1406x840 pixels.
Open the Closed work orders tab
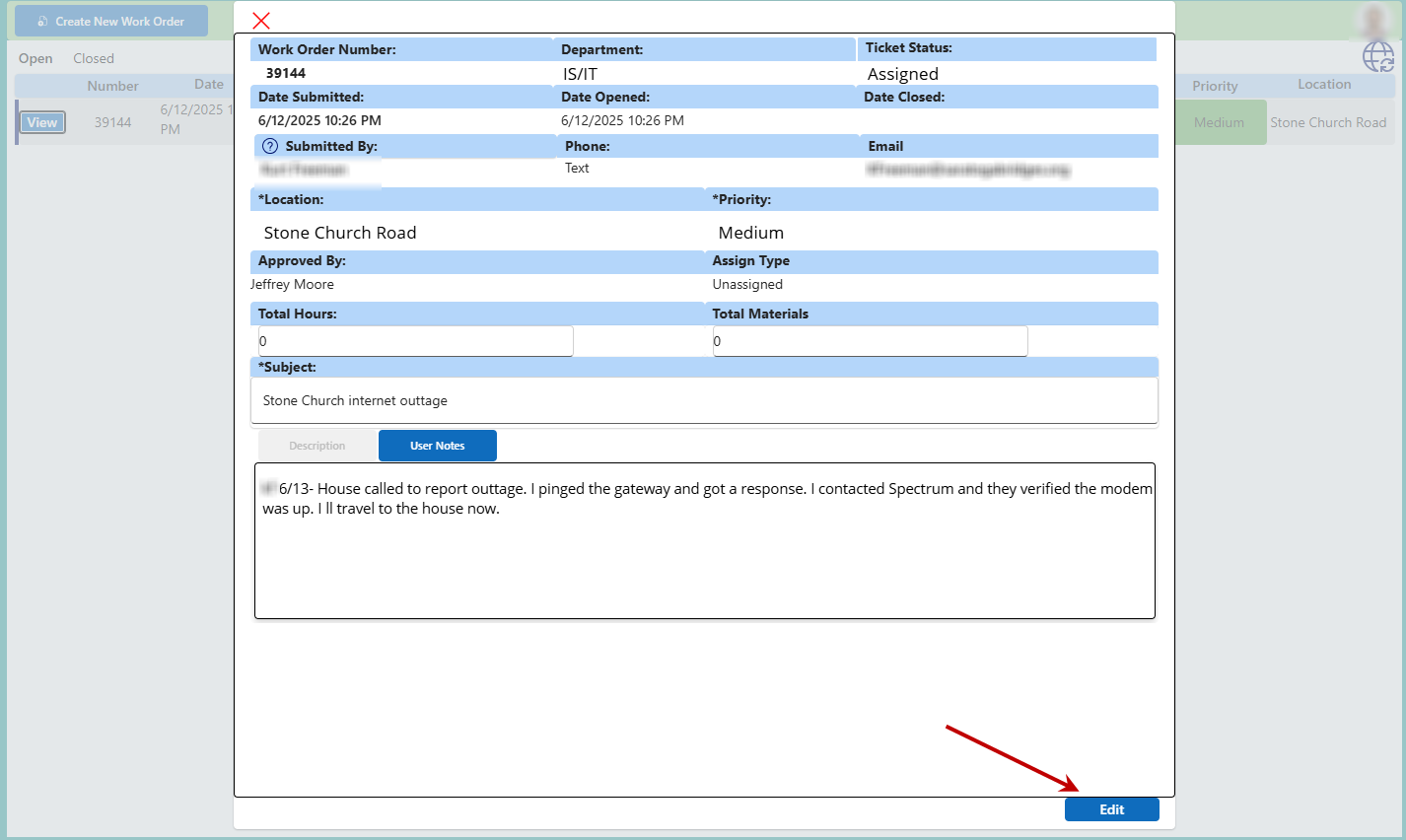(94, 59)
